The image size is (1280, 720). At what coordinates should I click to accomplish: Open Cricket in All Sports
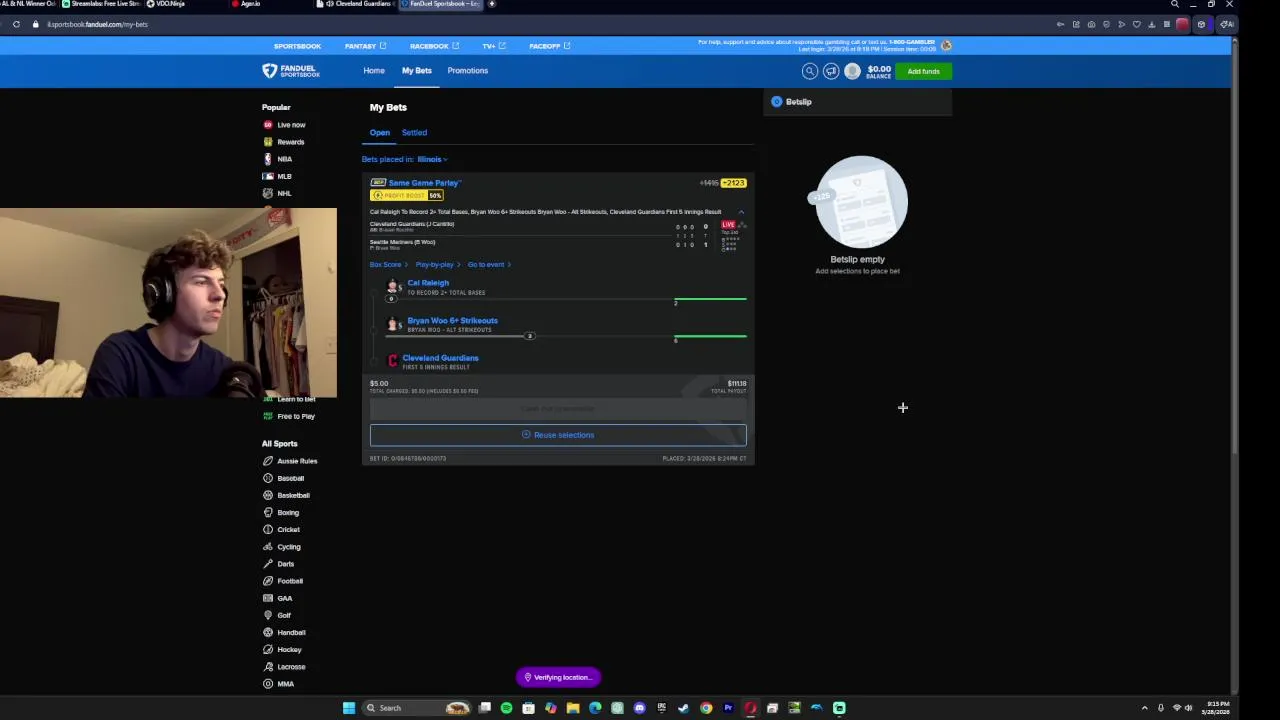tap(281, 529)
